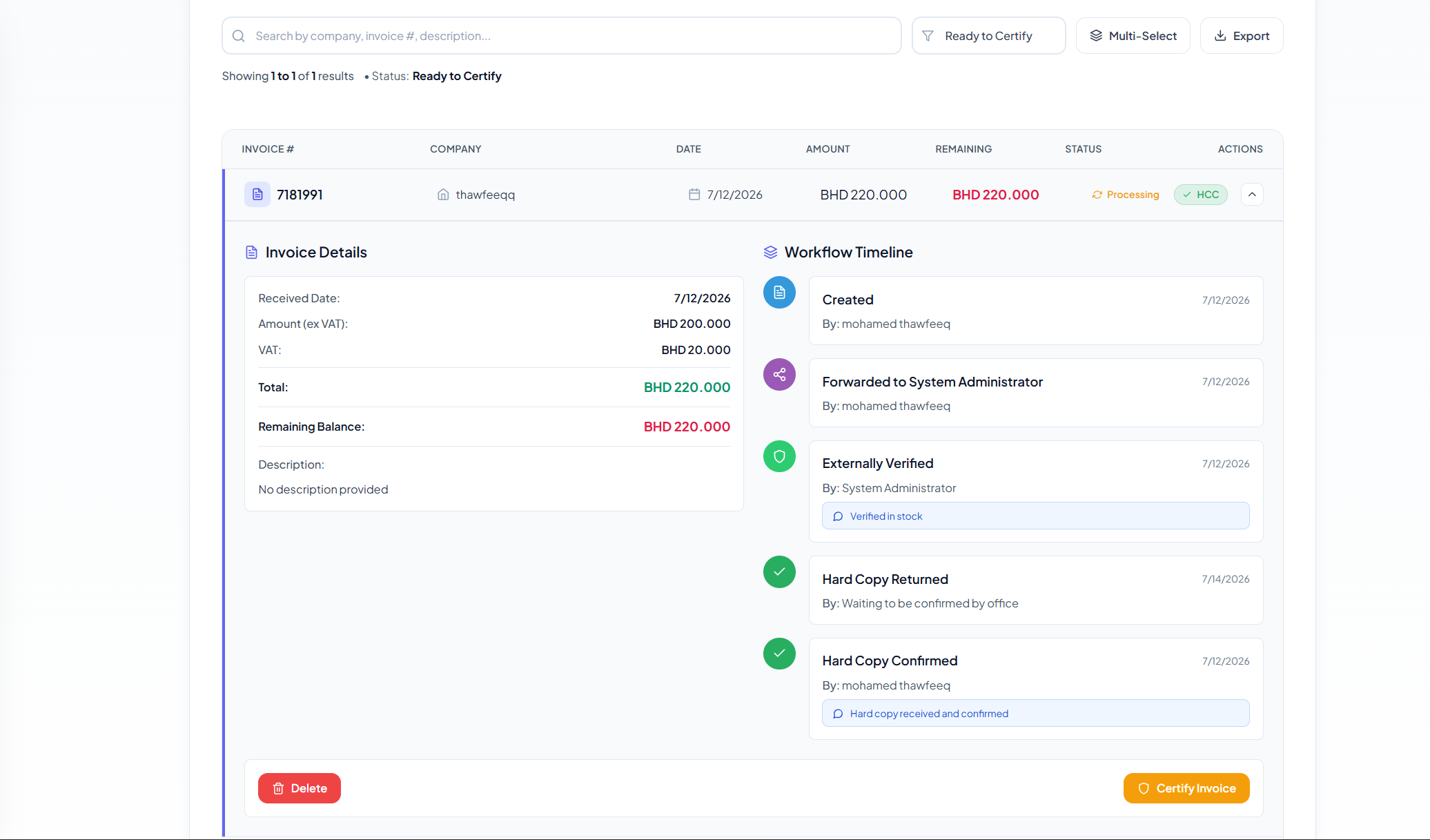This screenshot has width=1430, height=840.
Task: Click the company building icon beside thawfeeqq
Action: pos(443,195)
